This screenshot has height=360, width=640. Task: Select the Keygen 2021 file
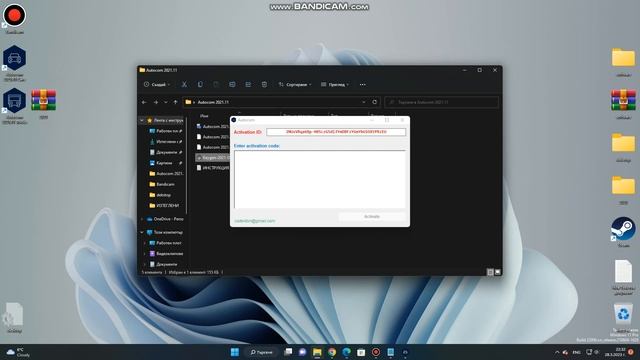coord(212,157)
